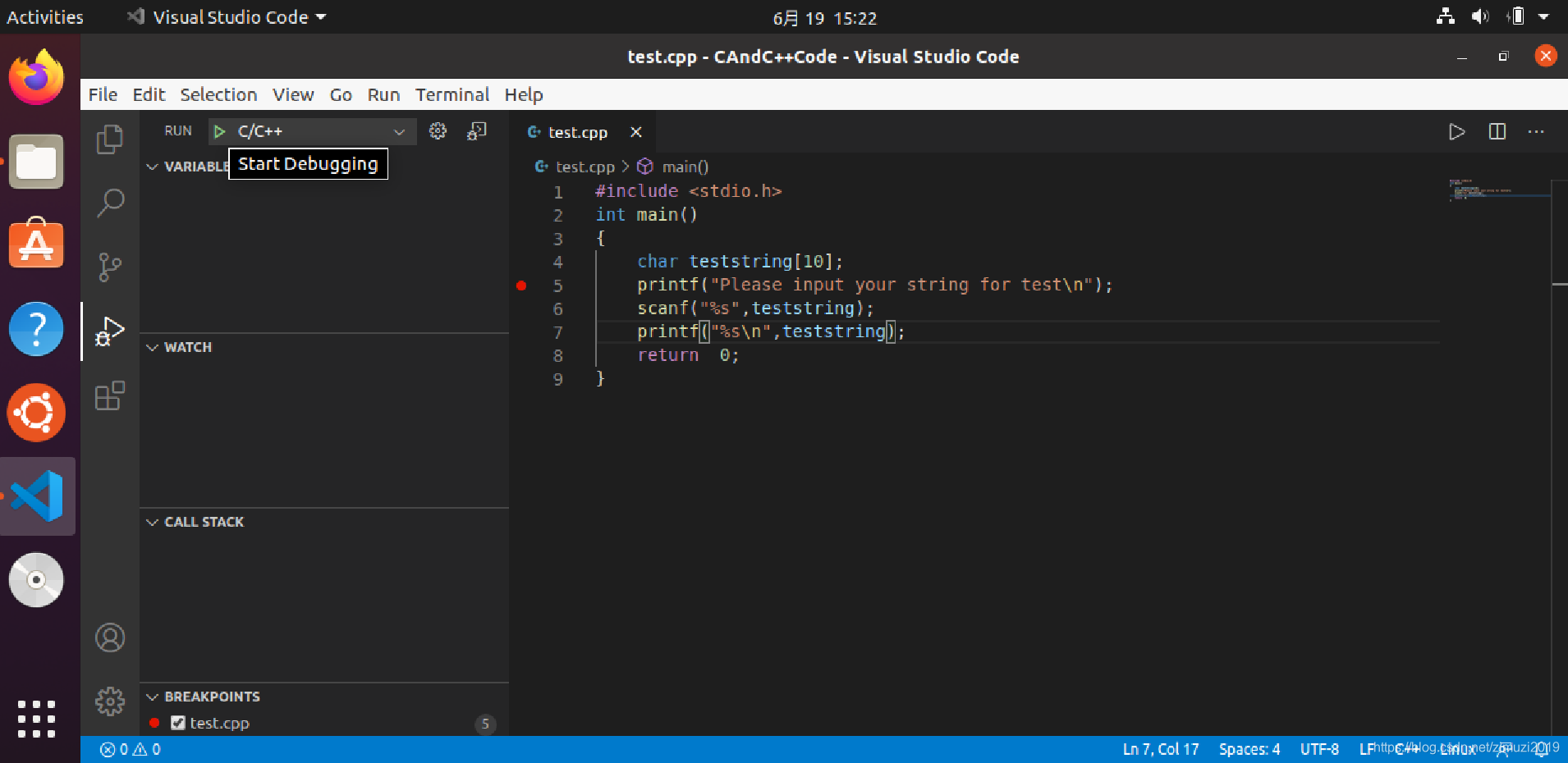The width and height of the screenshot is (1568, 763).
Task: Click the disc drive icon in the dock
Action: 36,580
